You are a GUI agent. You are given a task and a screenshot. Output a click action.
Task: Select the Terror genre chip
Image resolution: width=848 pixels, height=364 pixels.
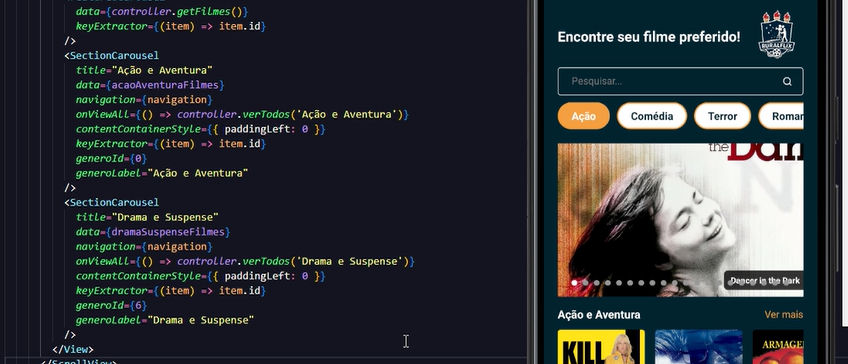pyautogui.click(x=722, y=116)
